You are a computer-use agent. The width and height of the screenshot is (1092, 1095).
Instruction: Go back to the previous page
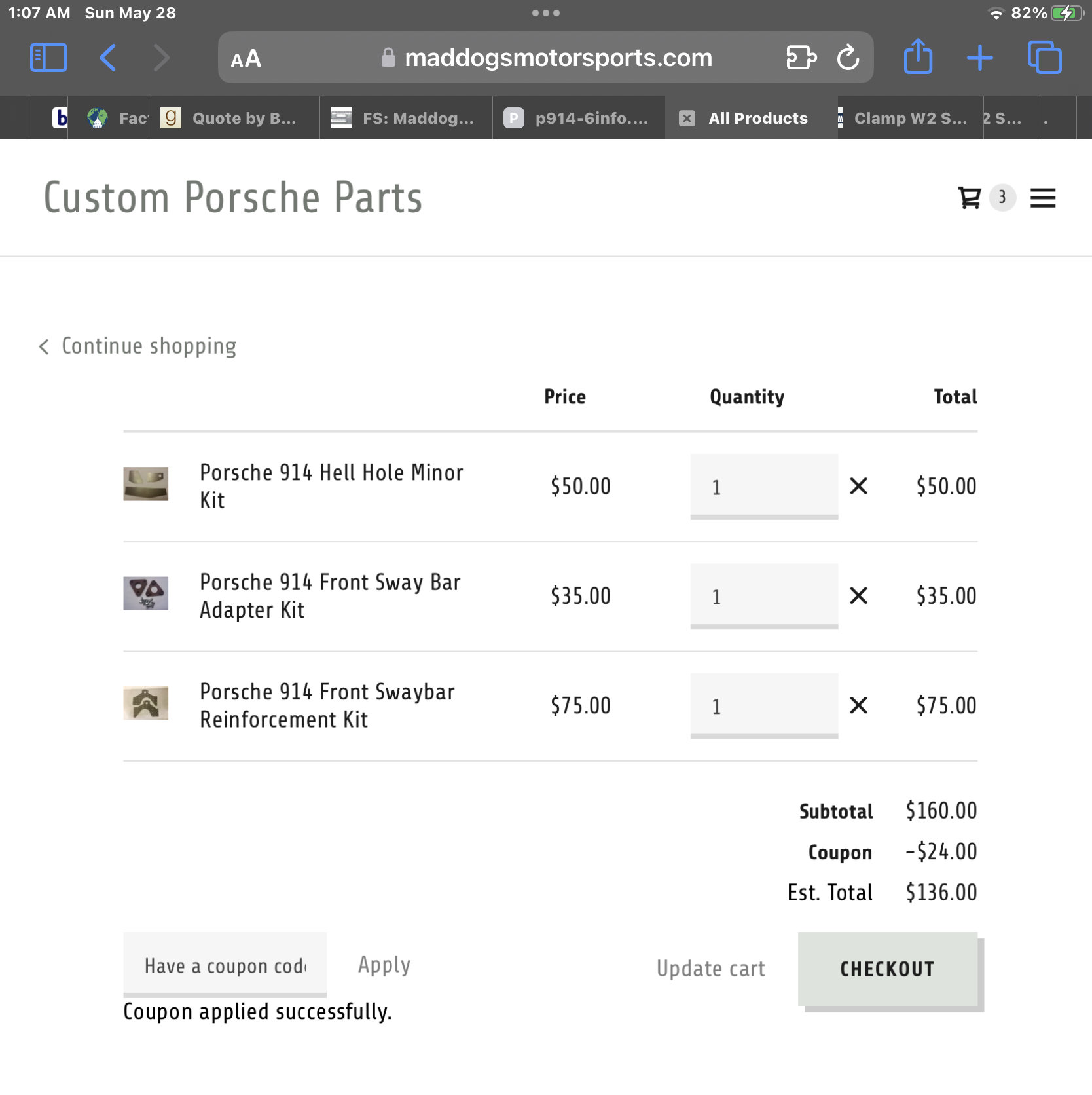pyautogui.click(x=108, y=58)
